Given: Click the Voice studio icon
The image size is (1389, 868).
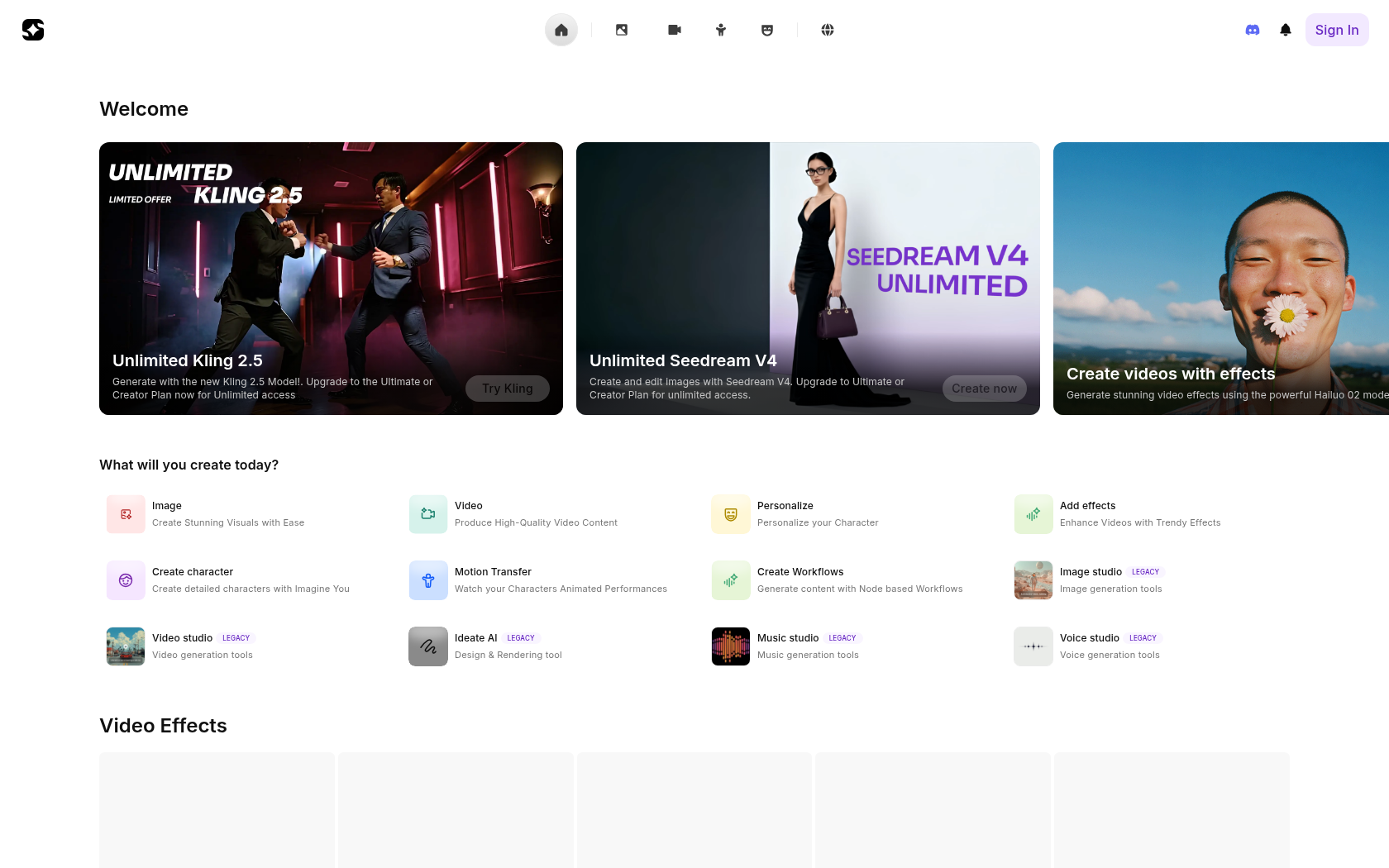Looking at the screenshot, I should tap(1033, 646).
